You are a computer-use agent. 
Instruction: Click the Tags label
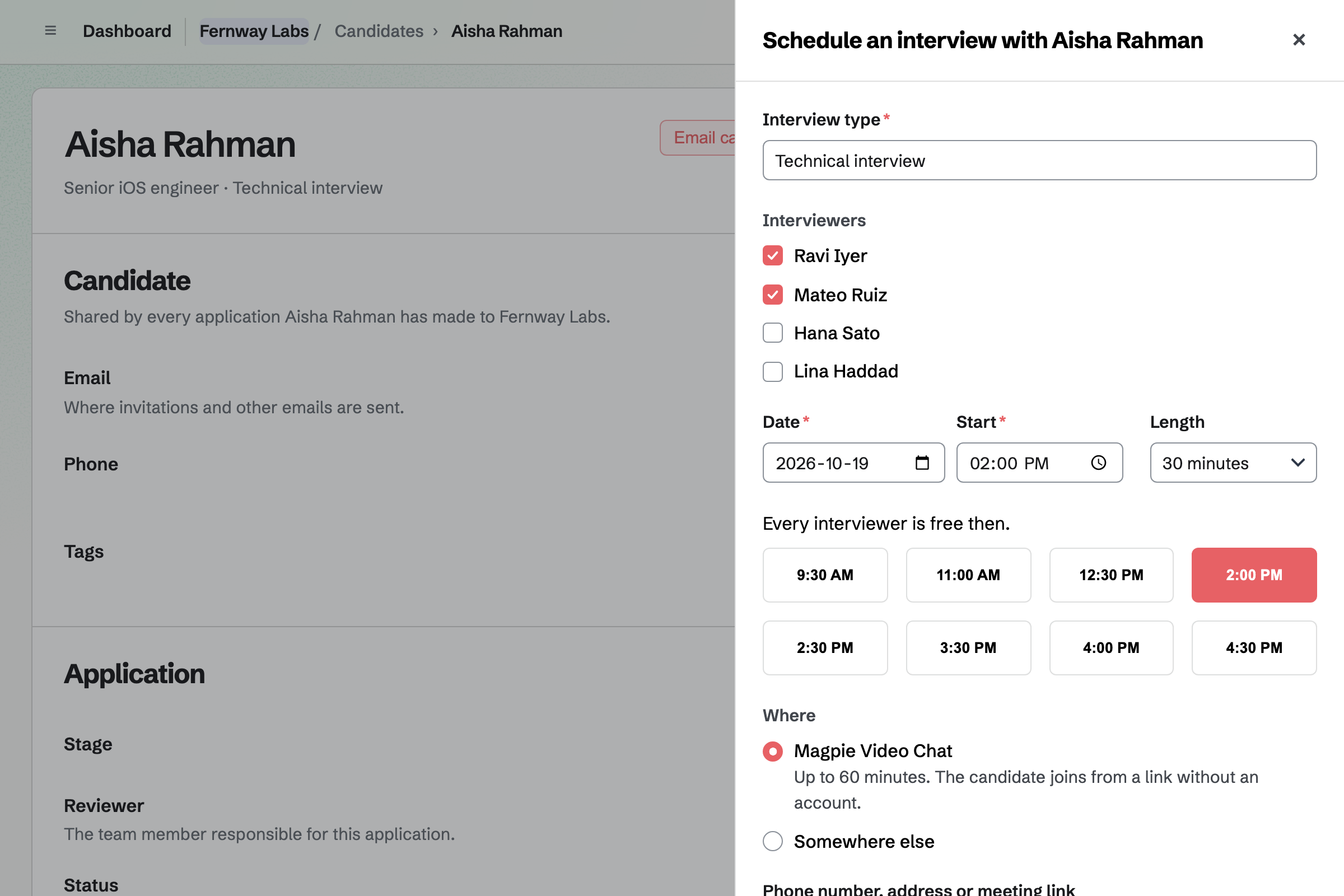click(x=84, y=552)
